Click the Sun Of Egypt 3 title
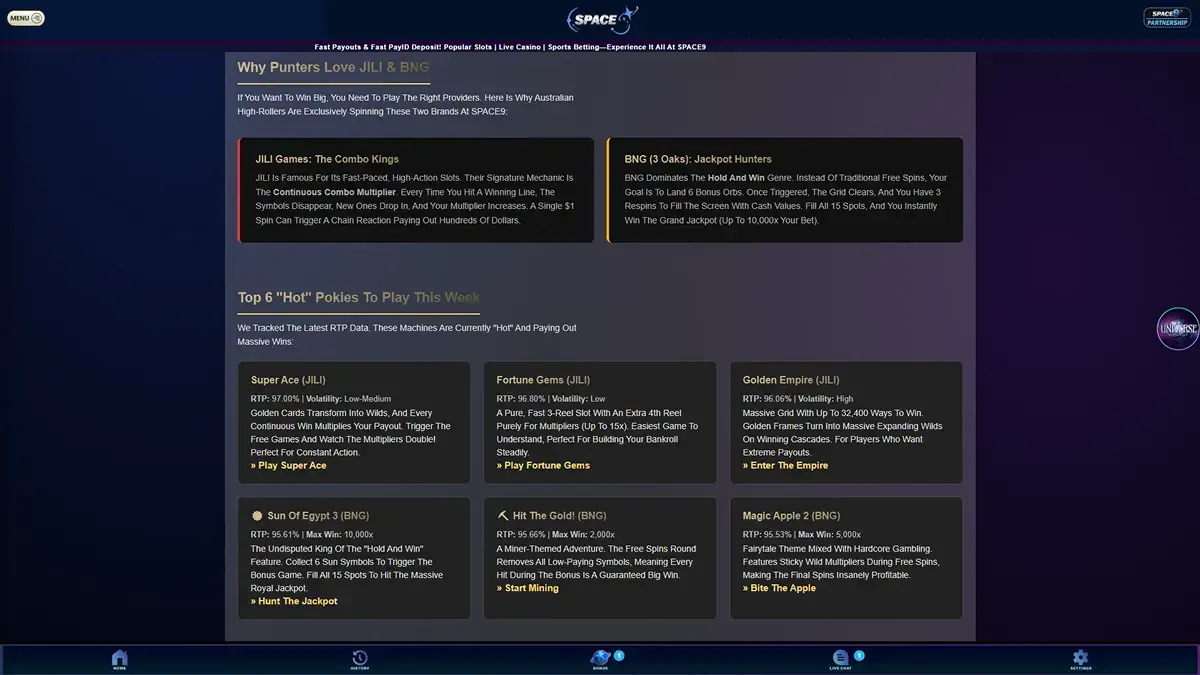1200x675 pixels. [318, 516]
